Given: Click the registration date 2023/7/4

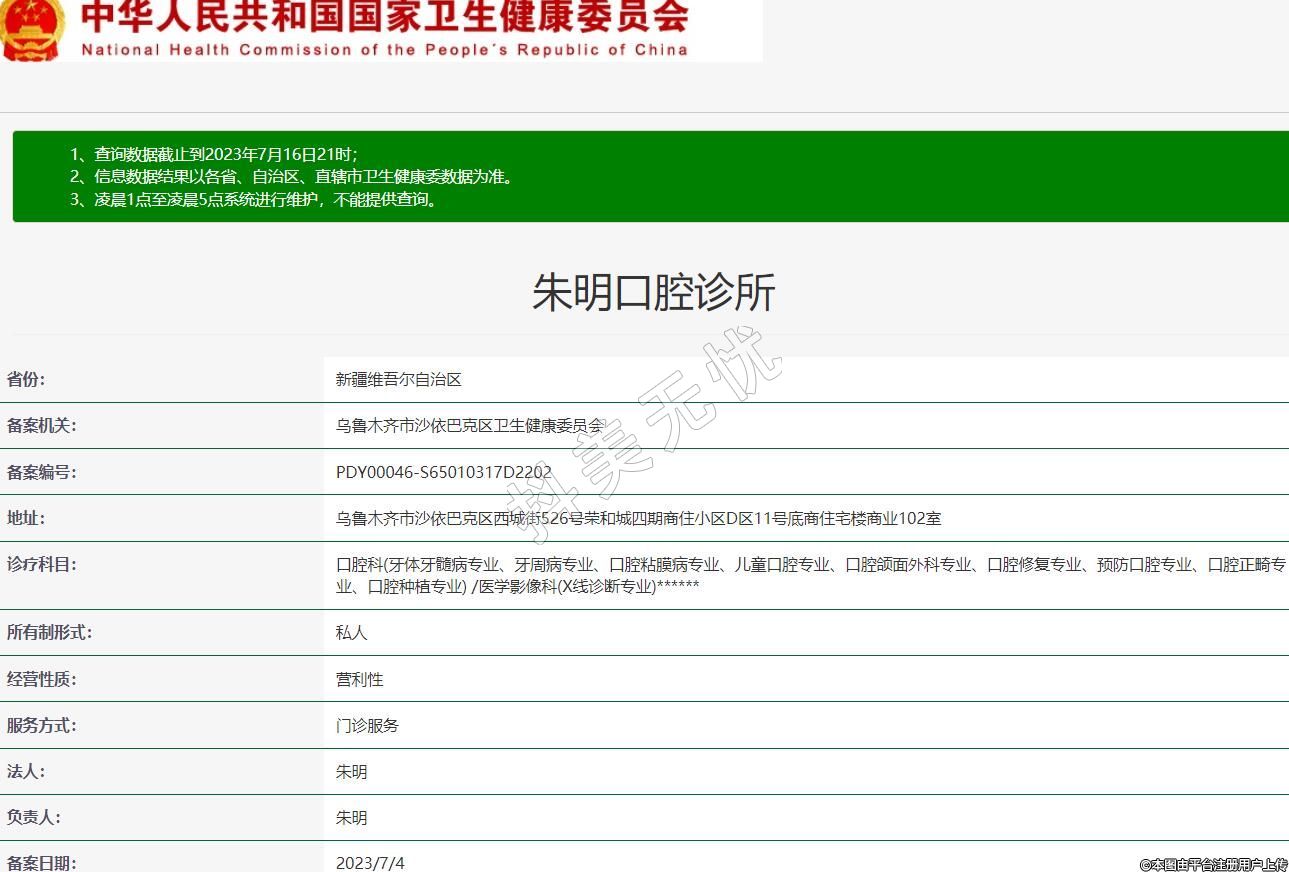Looking at the screenshot, I should point(370,862).
